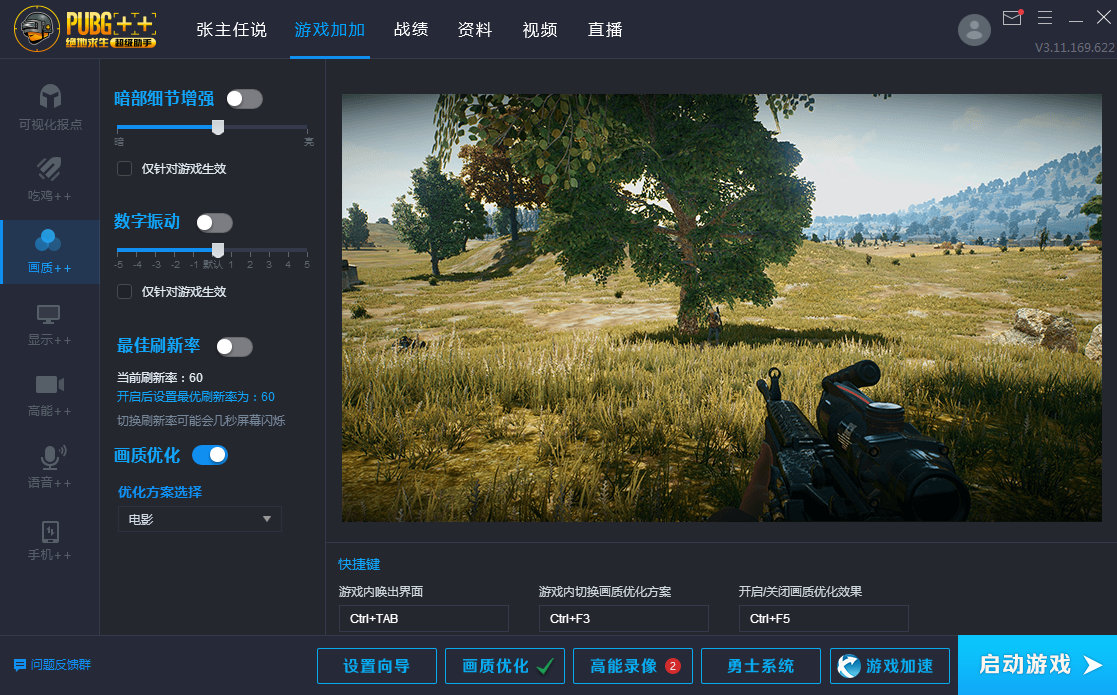The width and height of the screenshot is (1117, 695).
Task: Click the 快捷键 heading
Action: 359,565
